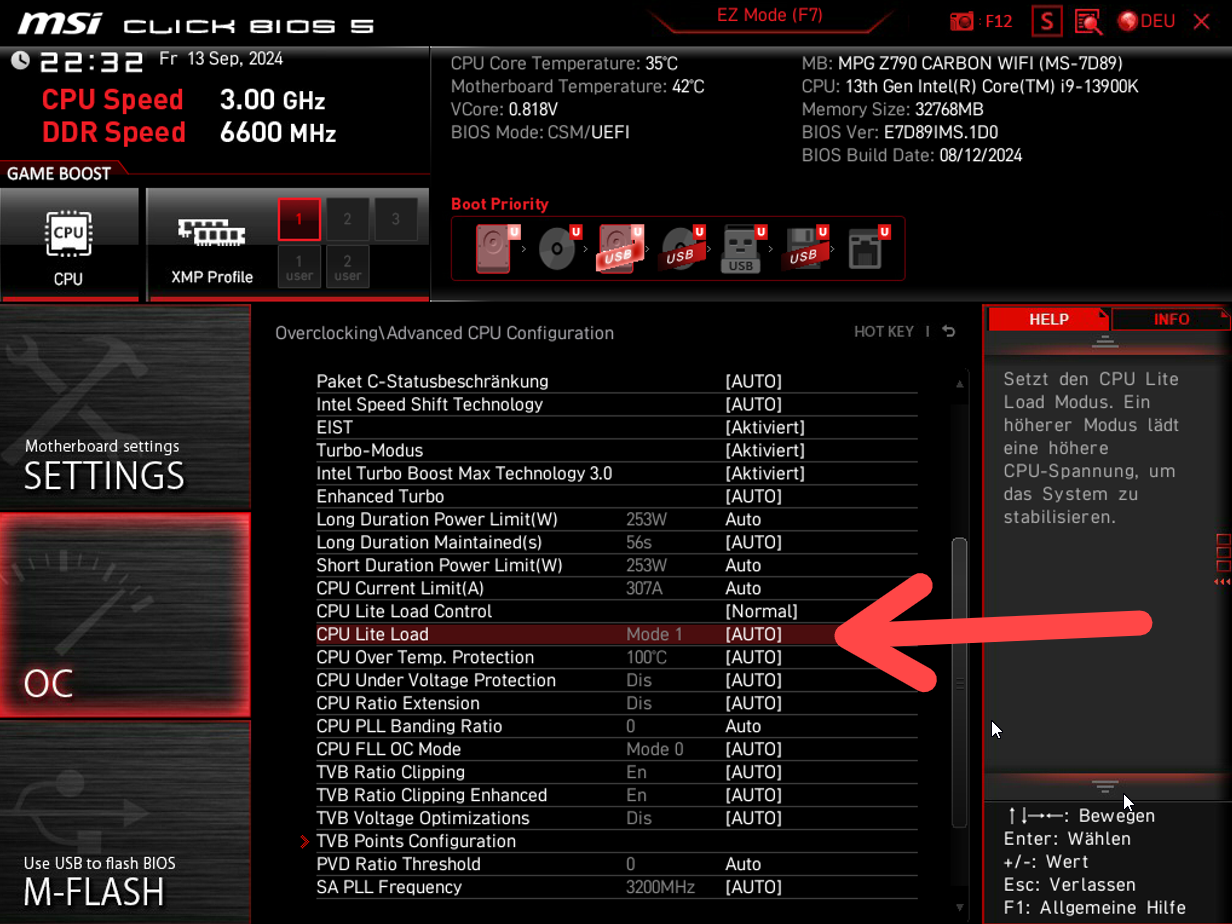Viewport: 1232px width, 924px height.
Task: Select the CPU Lite Load row label
Action: (x=372, y=634)
